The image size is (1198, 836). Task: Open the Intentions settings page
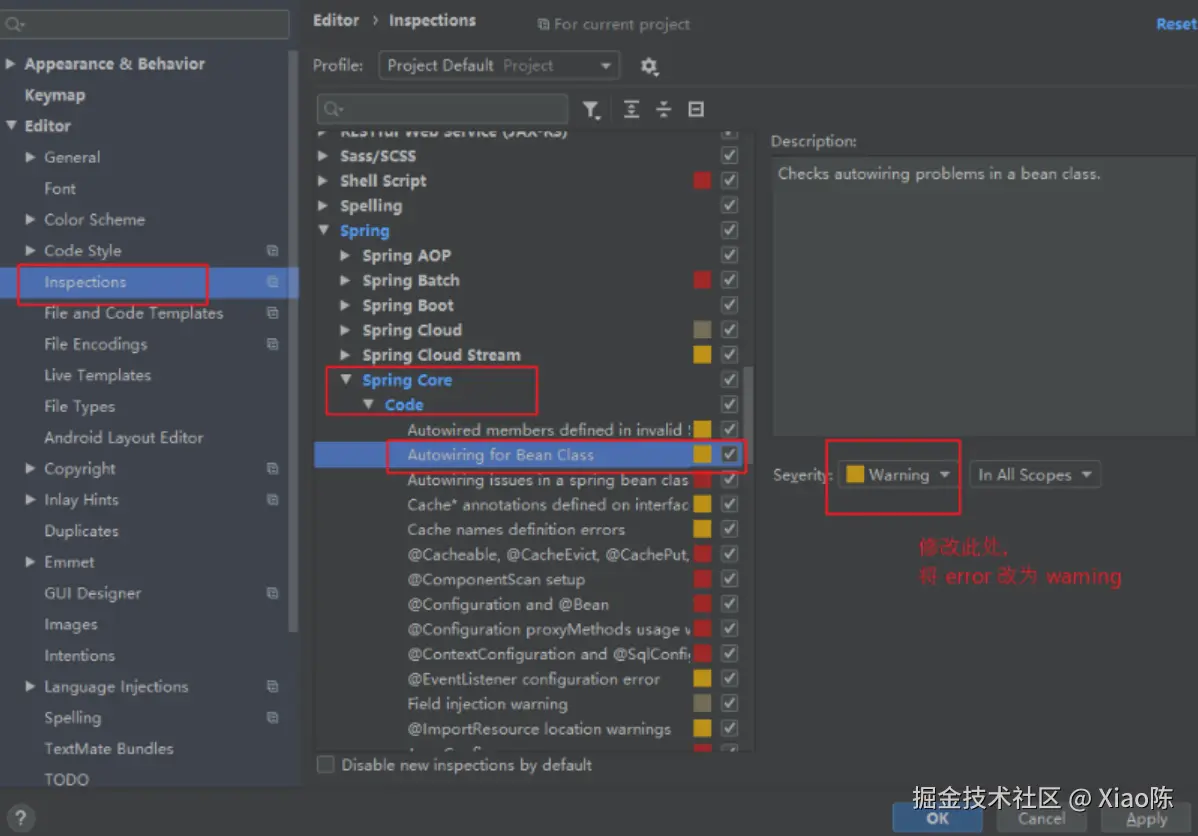tap(79, 656)
